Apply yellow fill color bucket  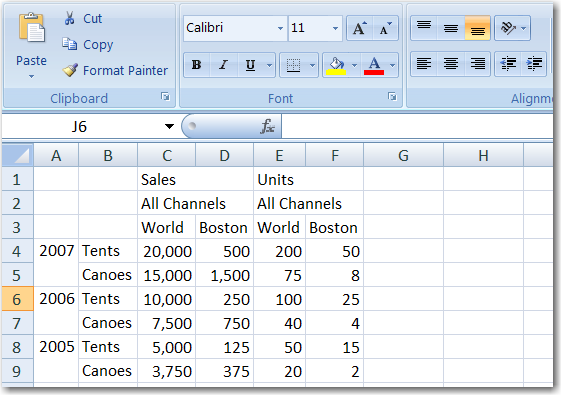[x=336, y=65]
